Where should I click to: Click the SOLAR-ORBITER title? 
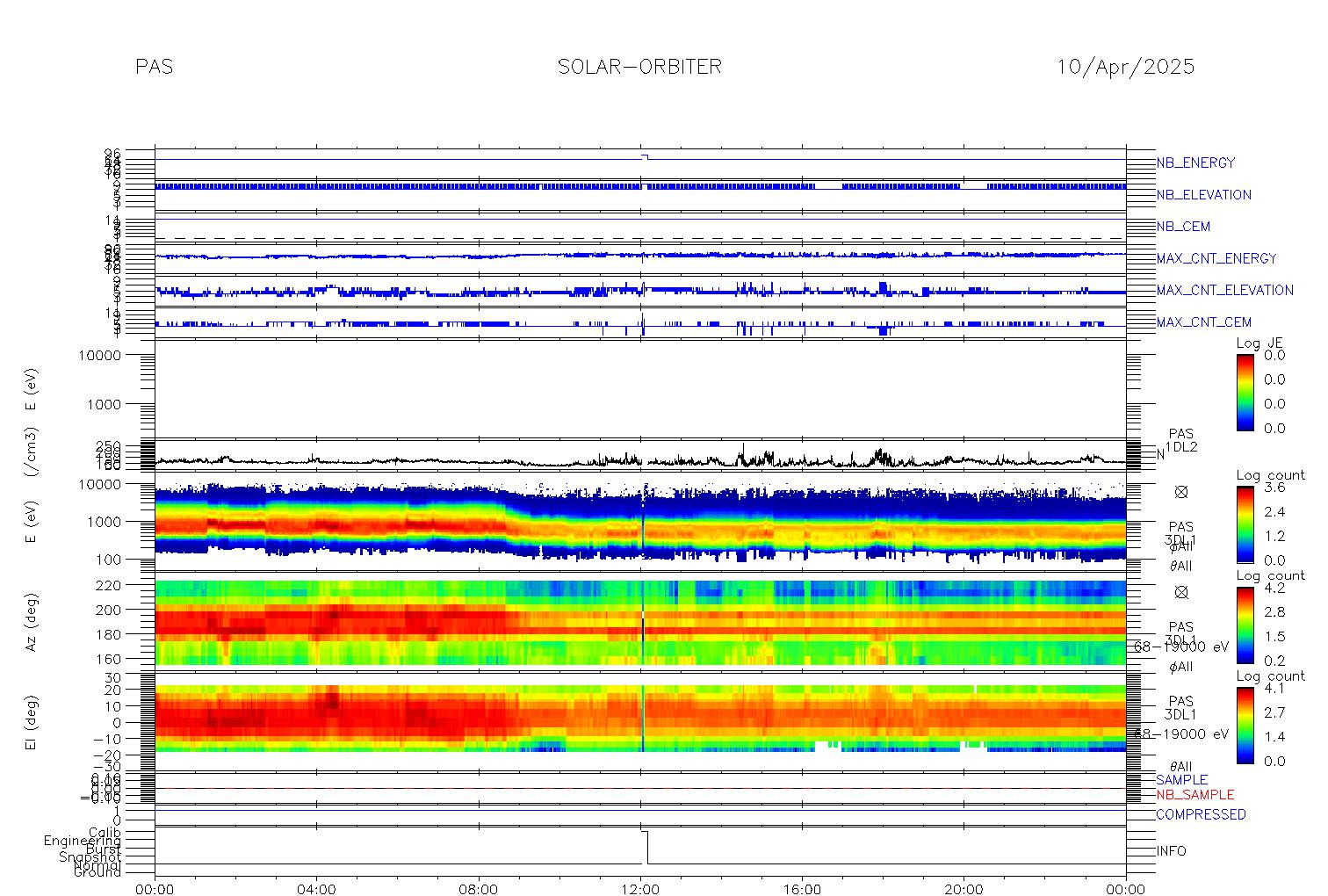click(x=639, y=67)
